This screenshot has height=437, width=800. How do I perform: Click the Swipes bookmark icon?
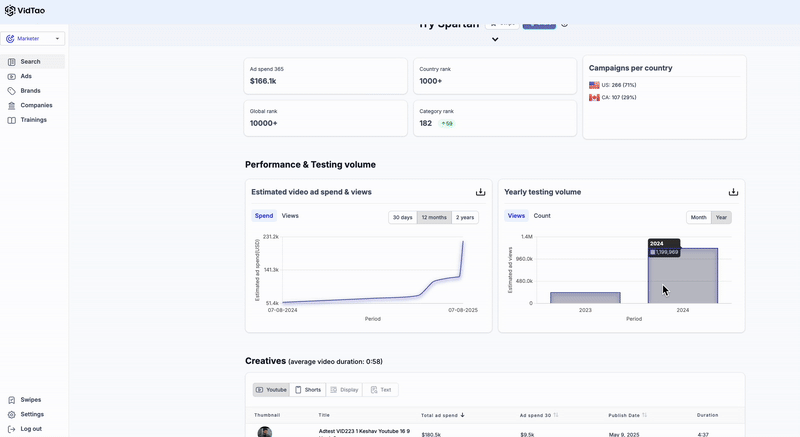tap(12, 400)
